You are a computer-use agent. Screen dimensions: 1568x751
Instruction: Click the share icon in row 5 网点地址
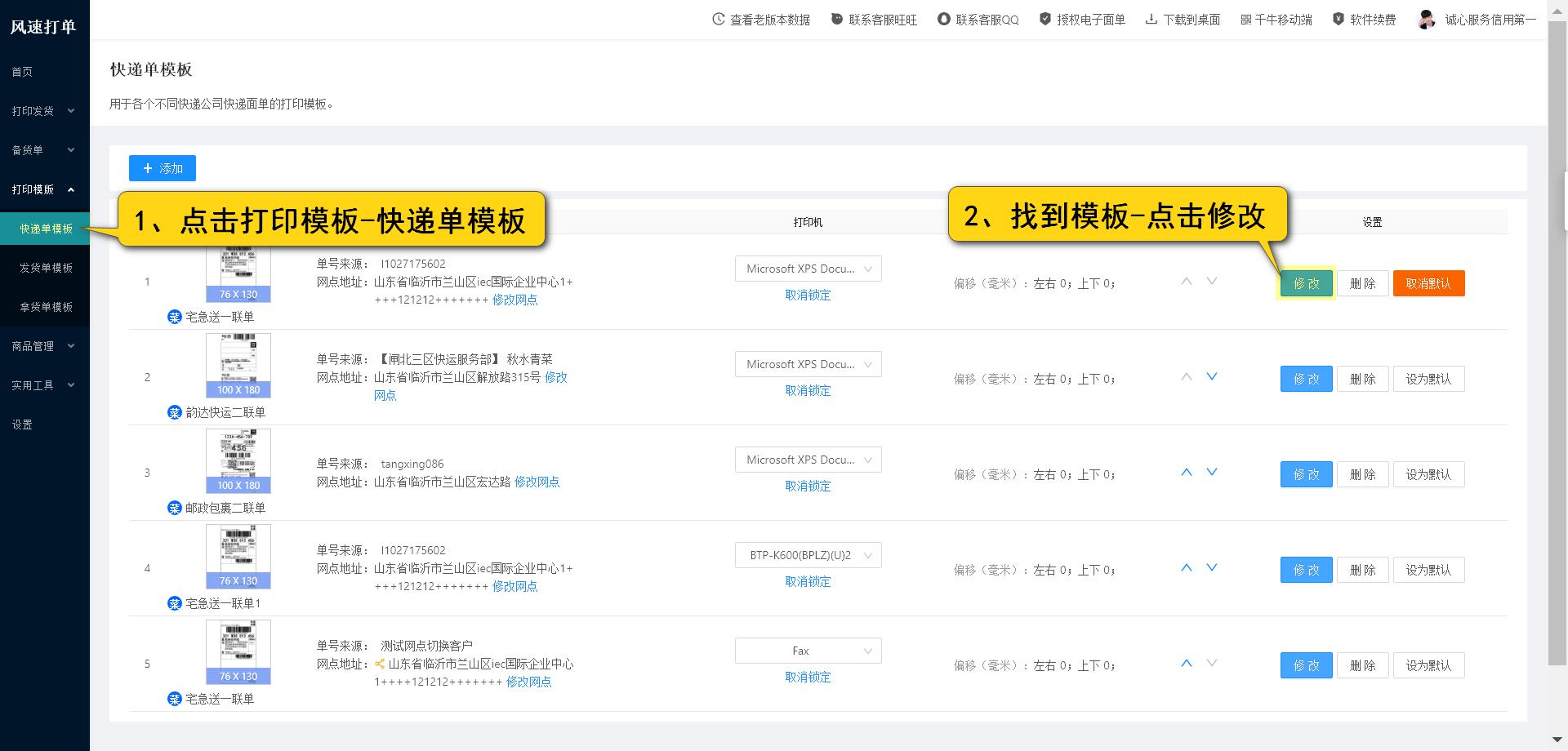click(379, 664)
